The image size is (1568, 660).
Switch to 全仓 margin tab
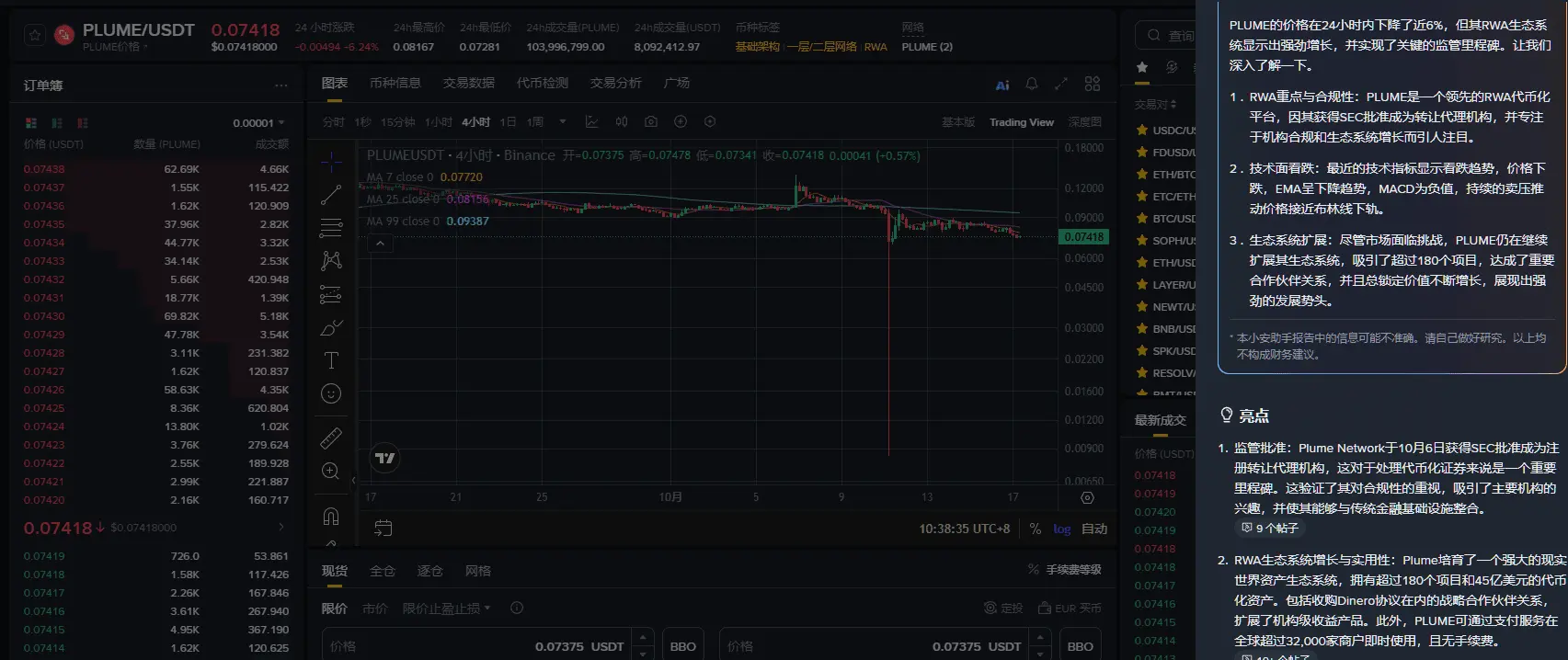pos(383,571)
